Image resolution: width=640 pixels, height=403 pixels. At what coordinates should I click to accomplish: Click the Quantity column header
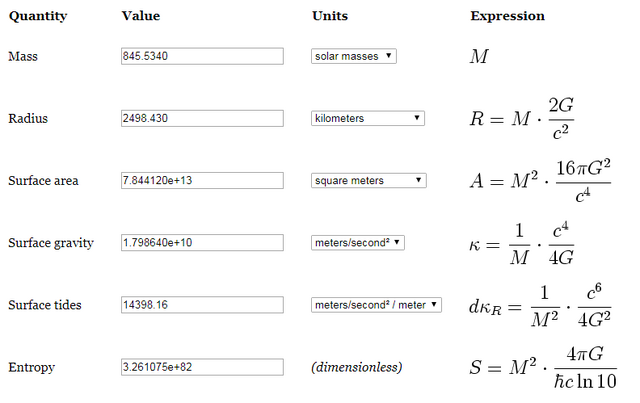[38, 16]
